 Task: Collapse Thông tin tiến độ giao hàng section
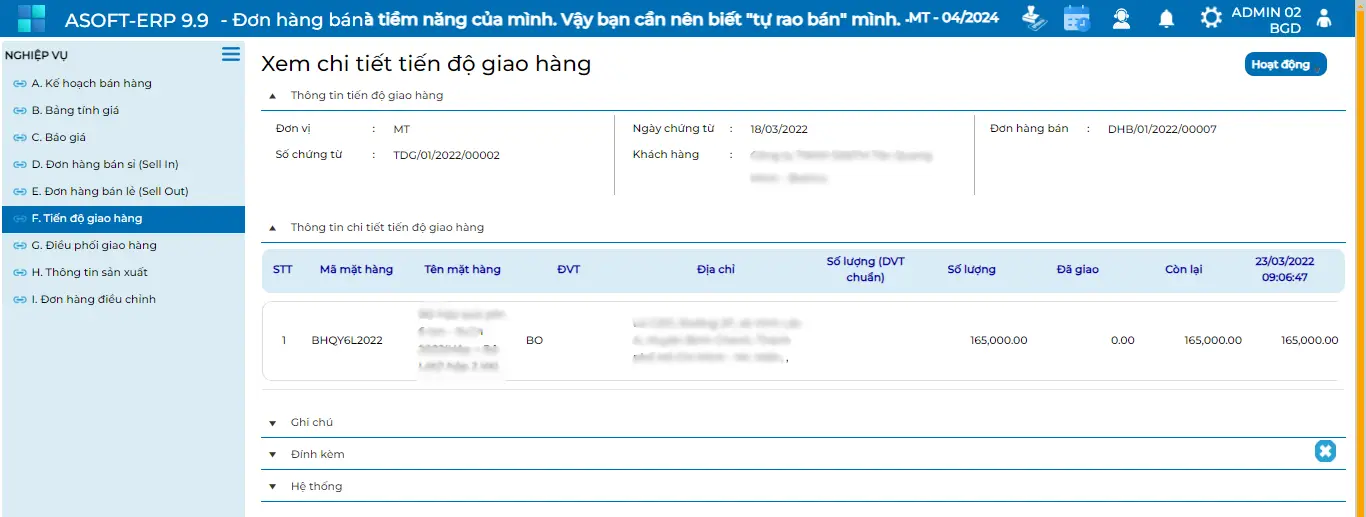272,96
